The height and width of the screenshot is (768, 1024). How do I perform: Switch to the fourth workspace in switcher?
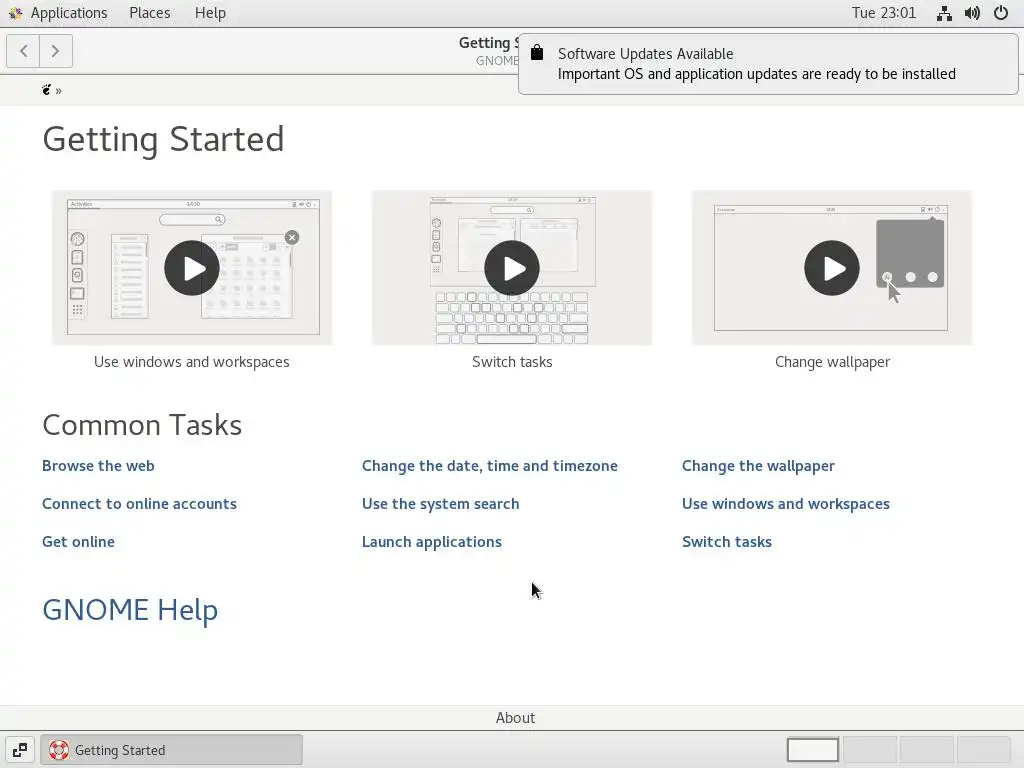(984, 750)
